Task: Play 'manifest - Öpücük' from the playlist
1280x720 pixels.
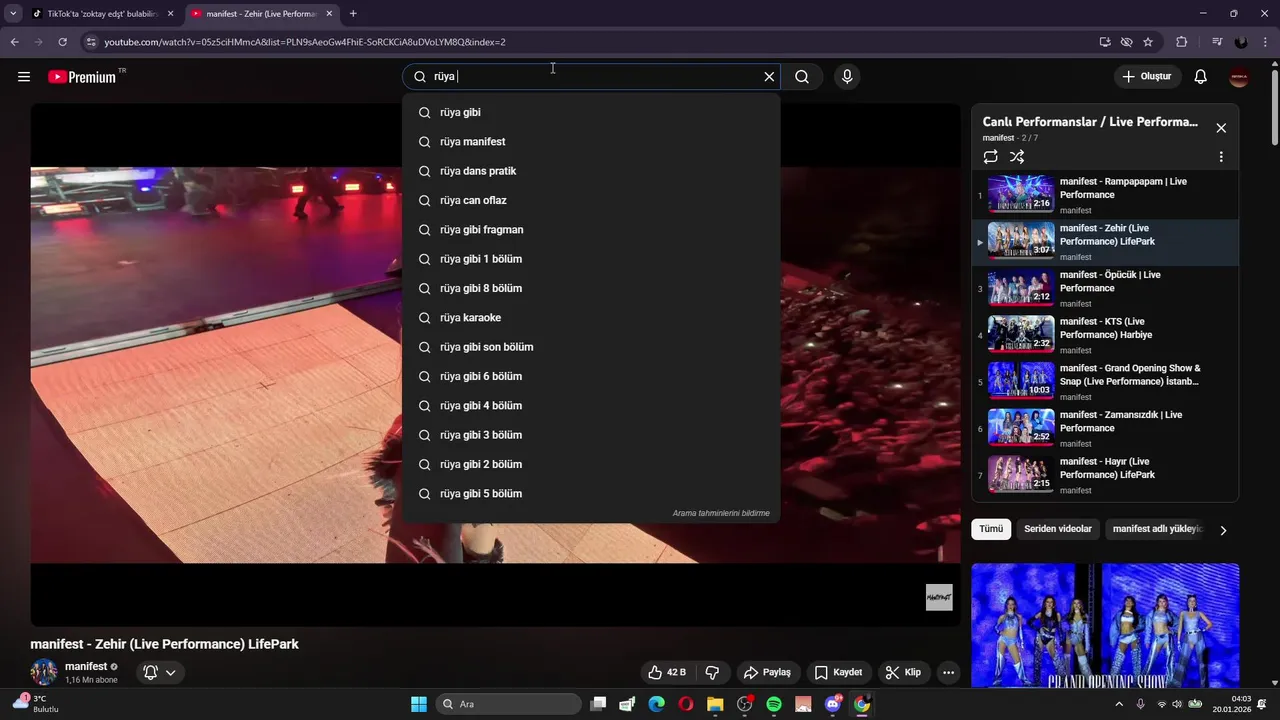Action: click(1105, 288)
